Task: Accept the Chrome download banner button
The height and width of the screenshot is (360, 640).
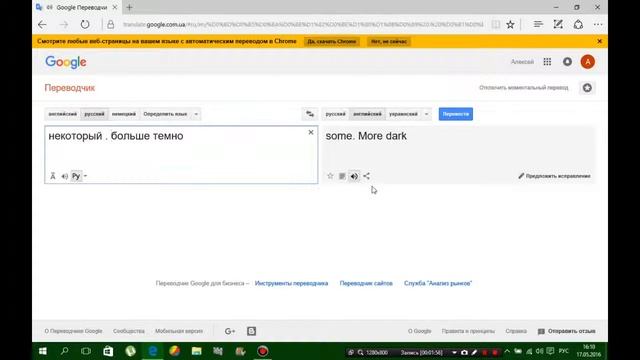Action: point(331,42)
